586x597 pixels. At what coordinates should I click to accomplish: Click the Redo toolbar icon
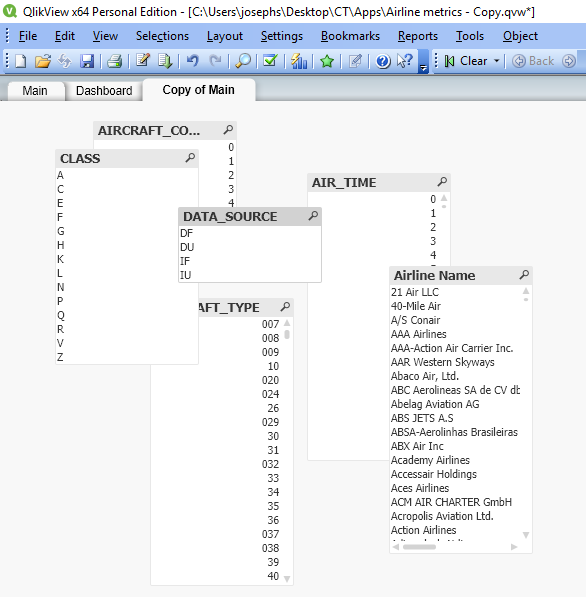tap(216, 61)
